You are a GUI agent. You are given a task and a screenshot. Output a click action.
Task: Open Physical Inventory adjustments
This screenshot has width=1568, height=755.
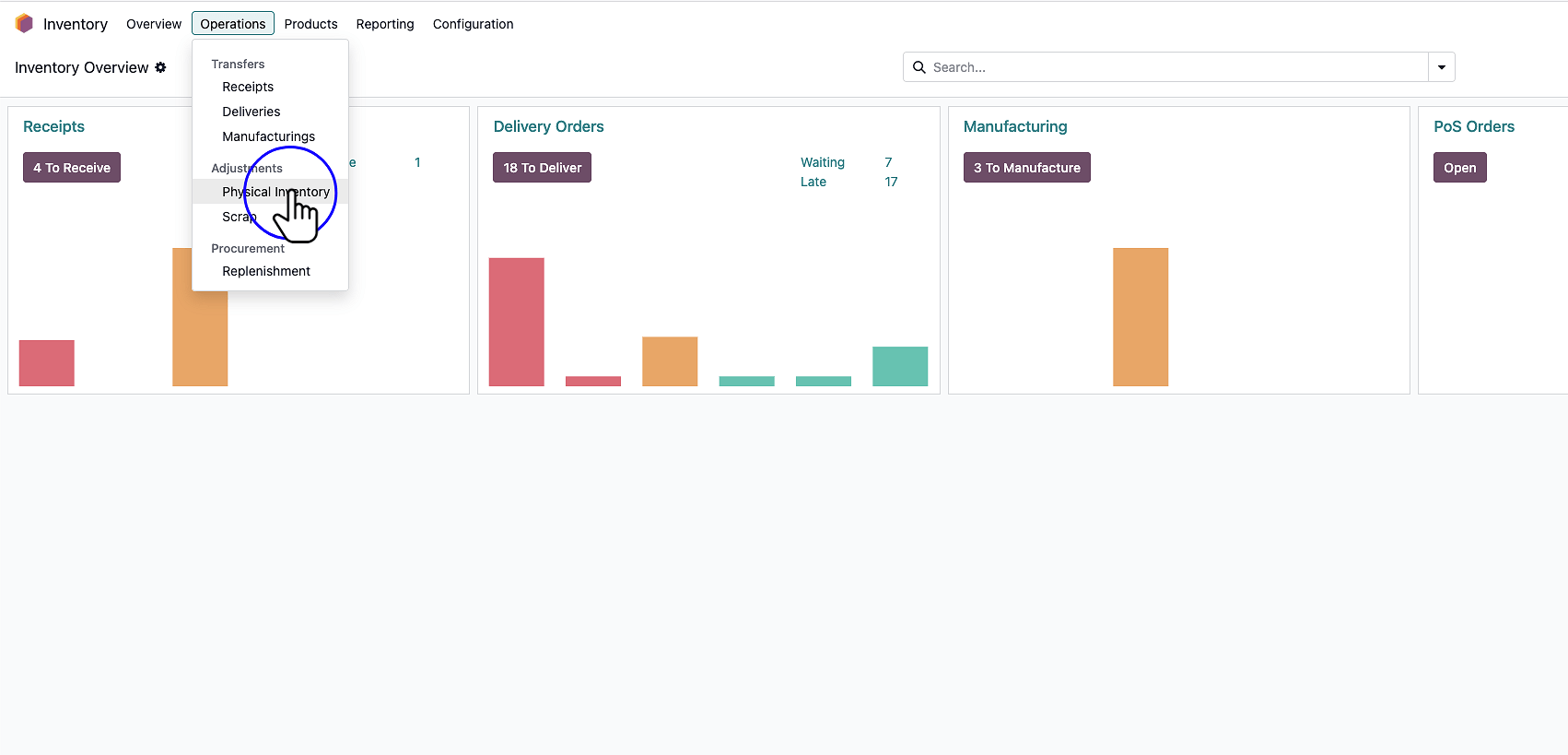click(x=275, y=192)
